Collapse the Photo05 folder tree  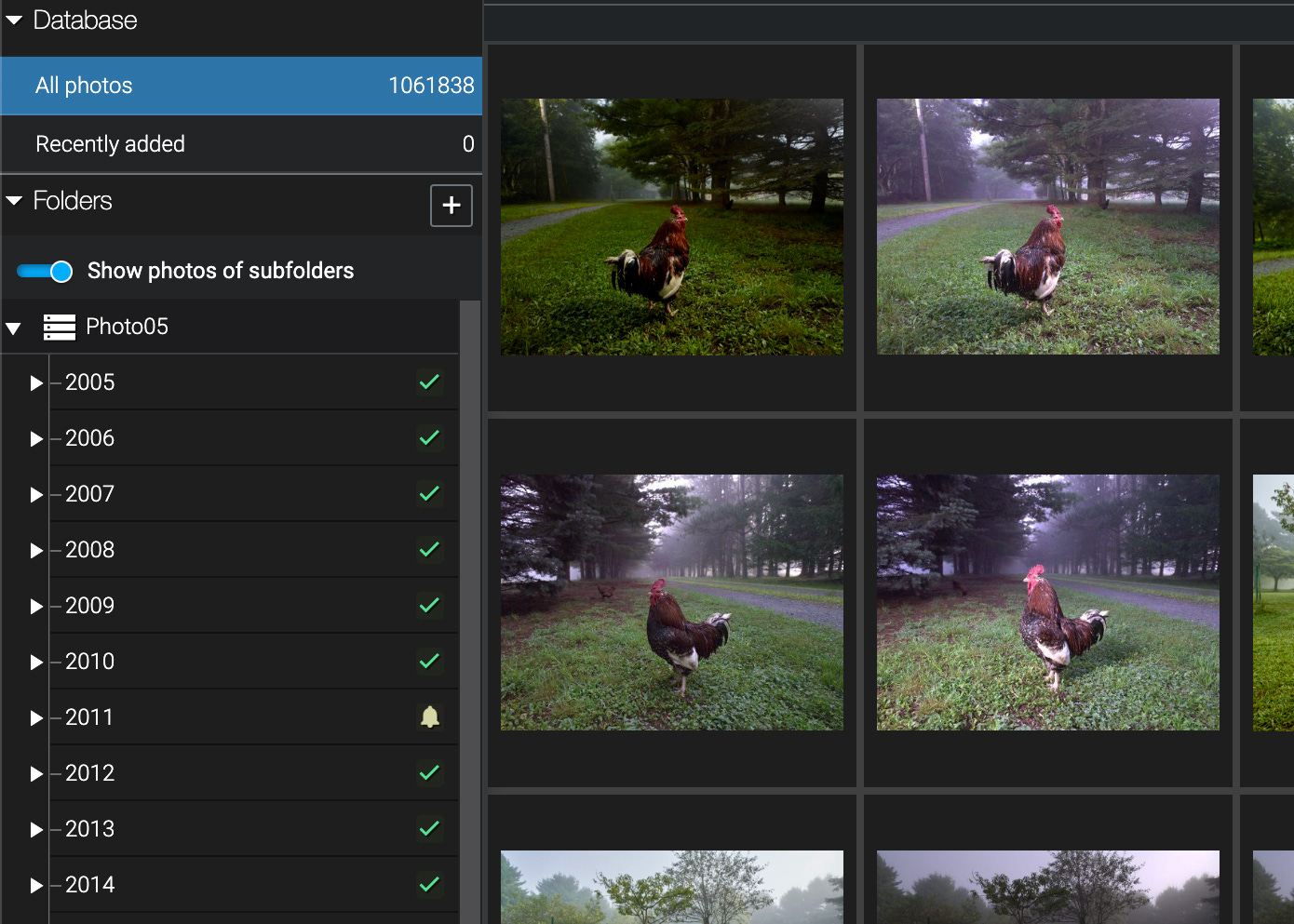[13, 328]
